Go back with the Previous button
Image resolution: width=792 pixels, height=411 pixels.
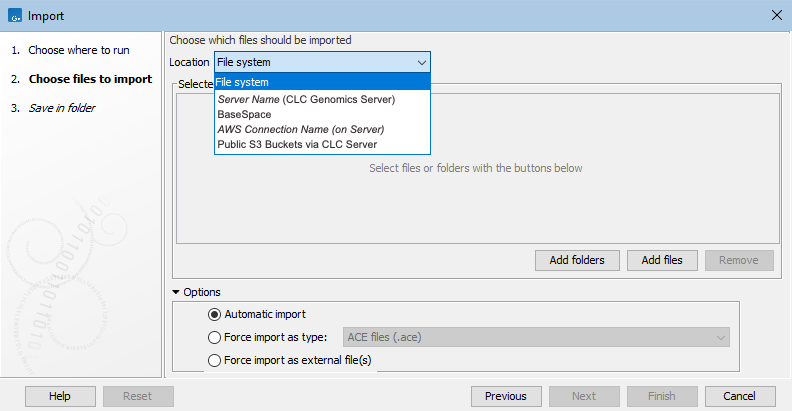coord(505,396)
